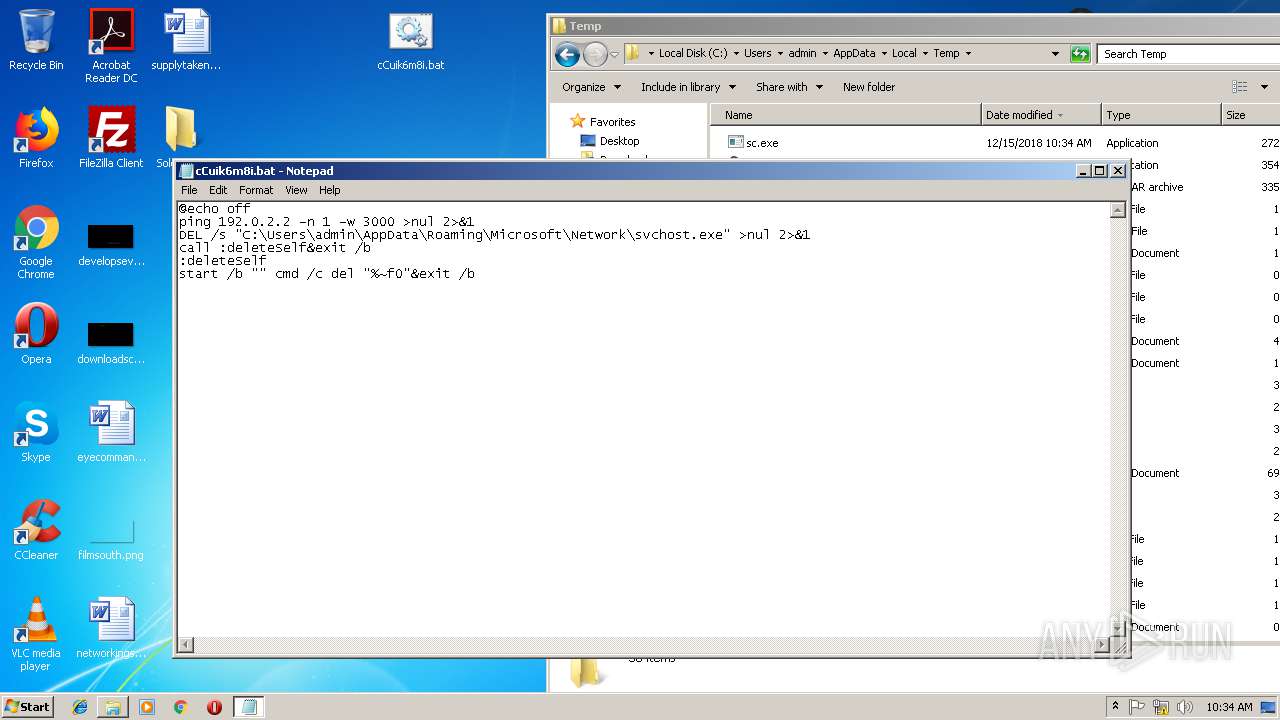Launch Opera from the taskbar
1280x720 pixels.
[x=214, y=707]
